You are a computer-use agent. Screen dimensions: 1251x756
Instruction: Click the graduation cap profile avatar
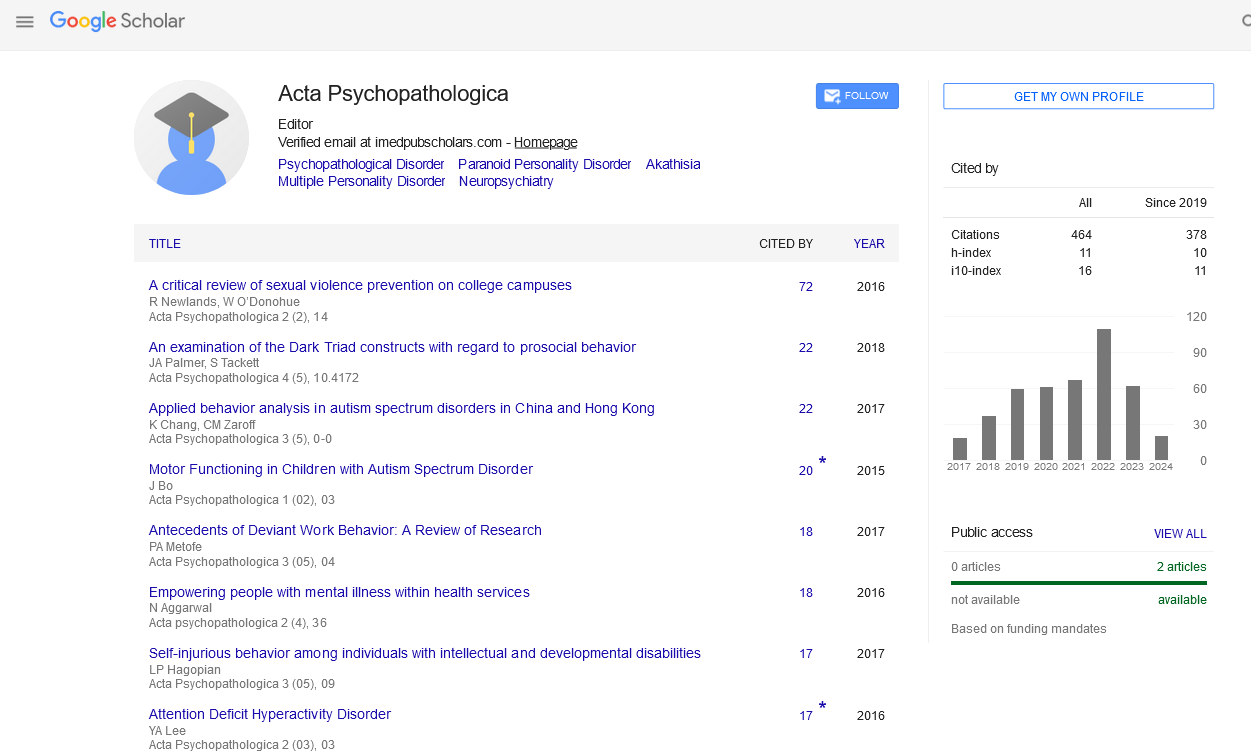pos(191,137)
